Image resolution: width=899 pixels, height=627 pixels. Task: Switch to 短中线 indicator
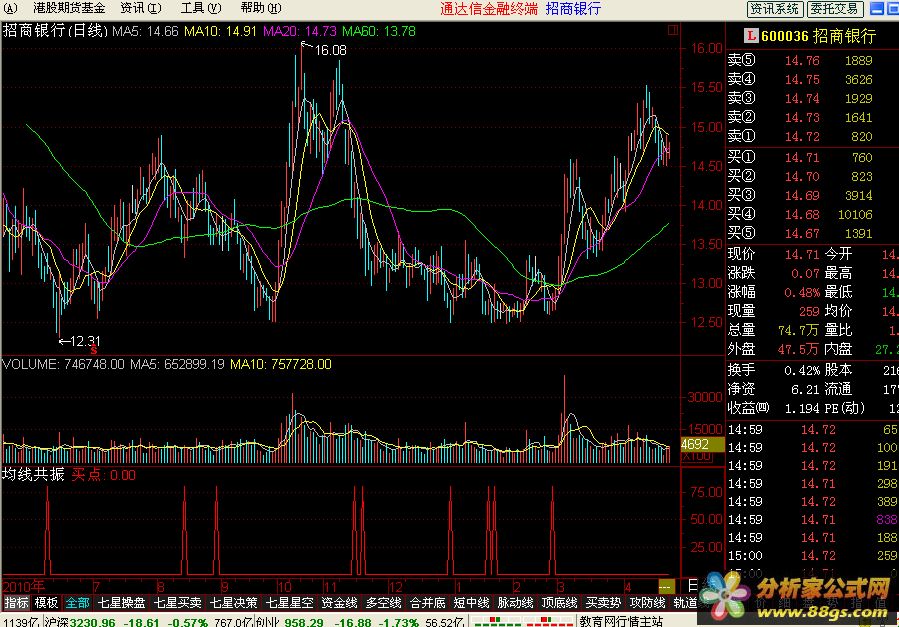tap(471, 603)
